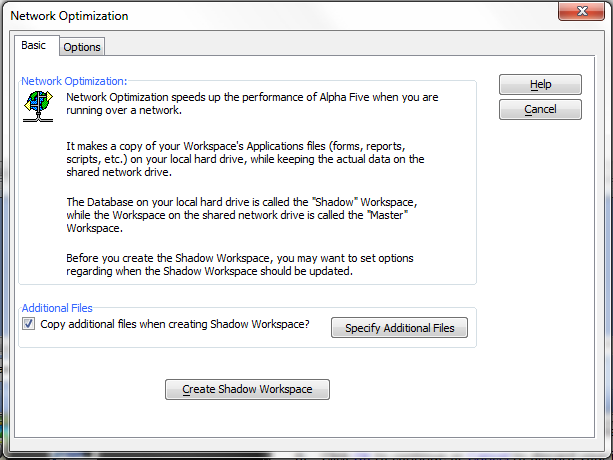Click the Network Optimization globe icon
The image size is (613, 460).
38,106
